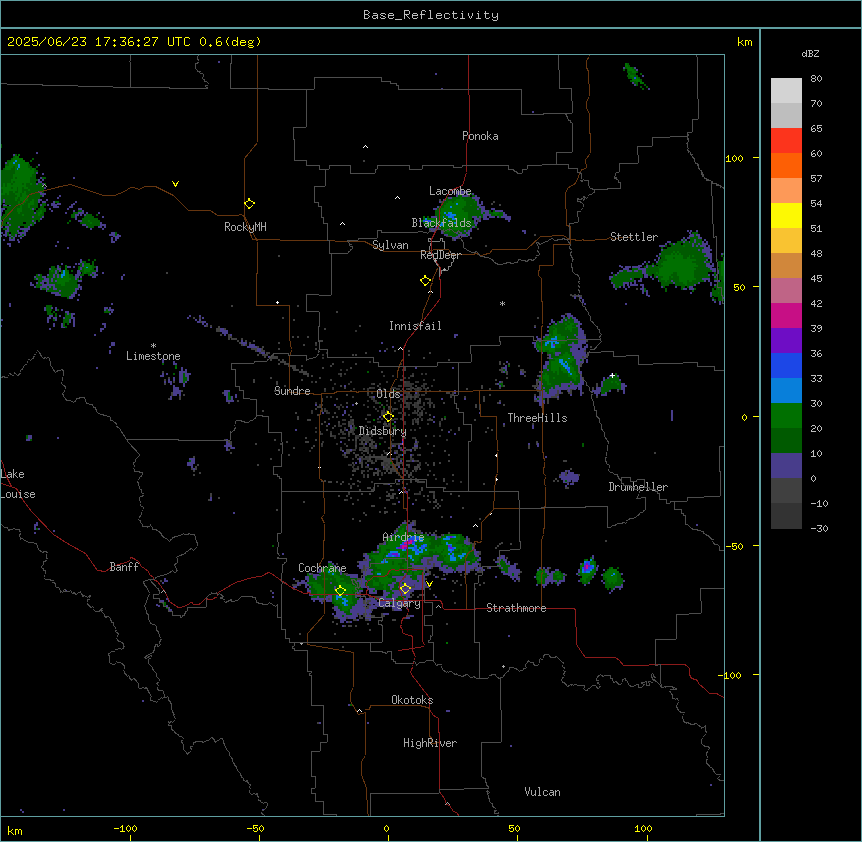Click the yellow v marker northwest of RockyMH
Screen dimensions: 862x842
pos(175,184)
